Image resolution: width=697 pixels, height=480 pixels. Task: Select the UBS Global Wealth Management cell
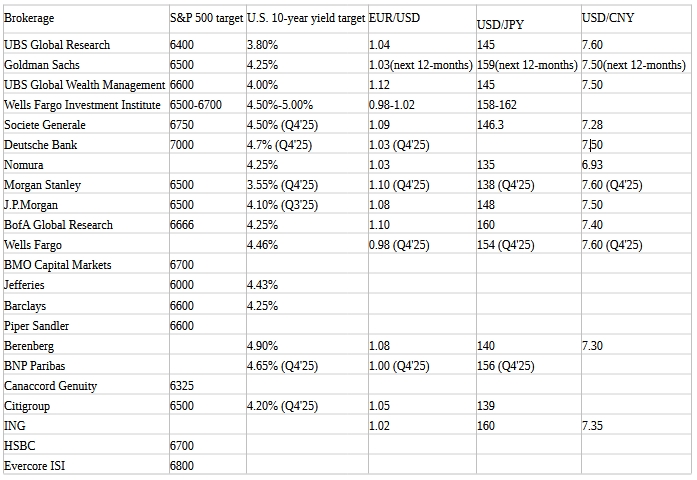84,85
